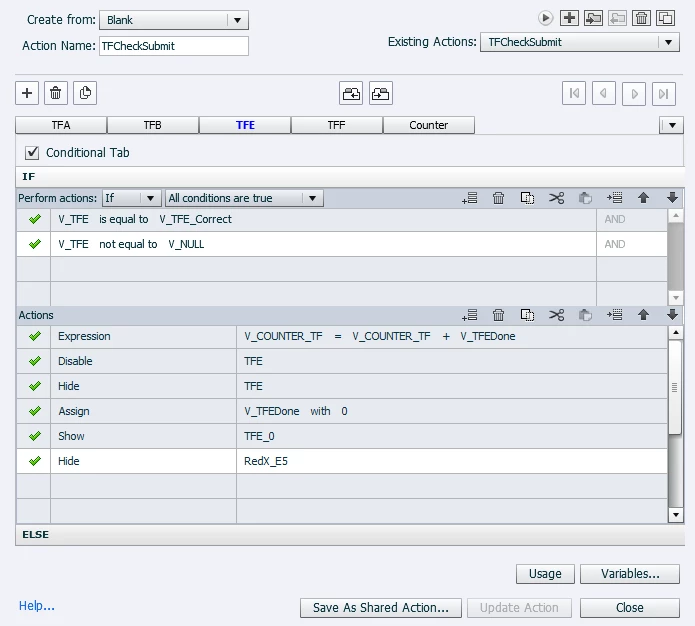Open the Create from dropdown
Screen dimensions: 695x626
coord(174,20)
